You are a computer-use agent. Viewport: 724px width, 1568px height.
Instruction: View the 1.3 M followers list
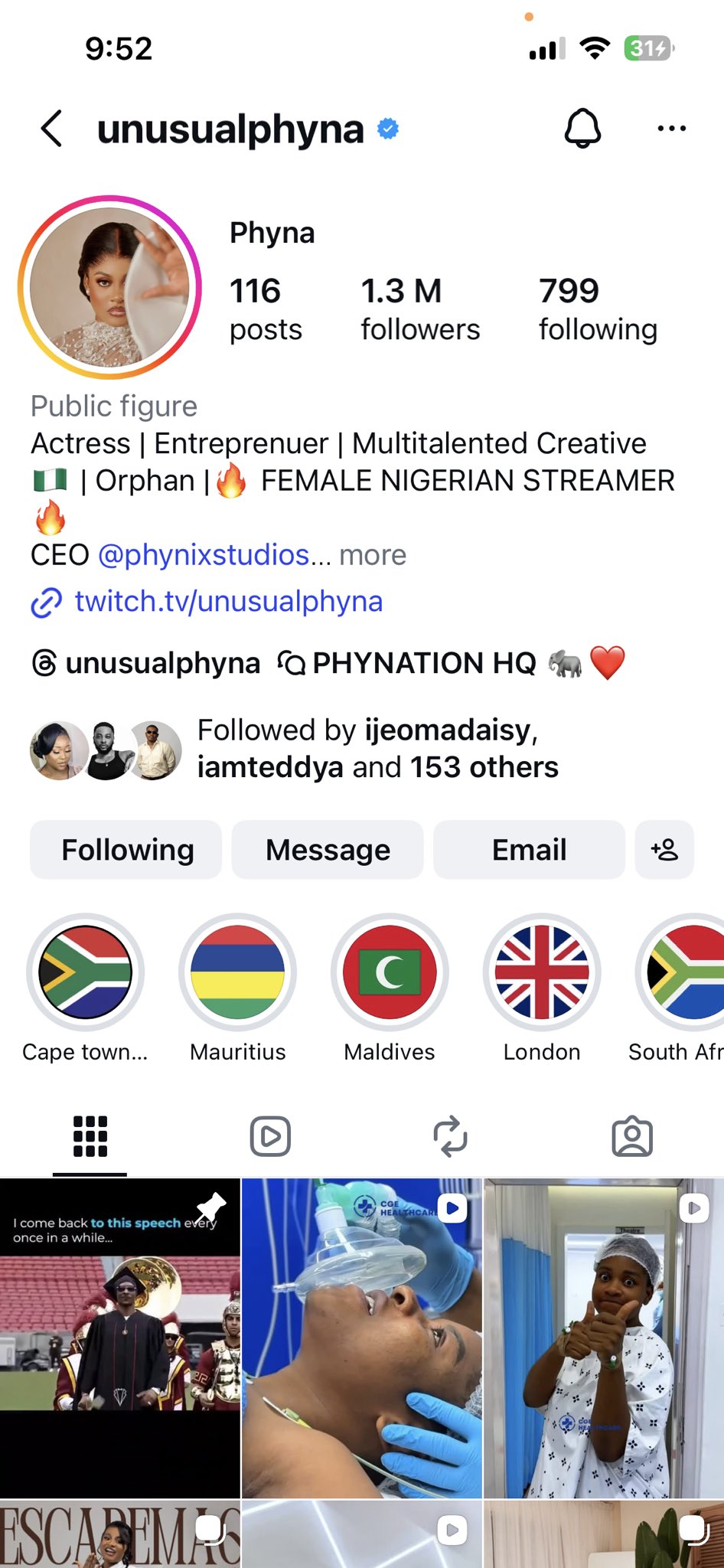420,309
